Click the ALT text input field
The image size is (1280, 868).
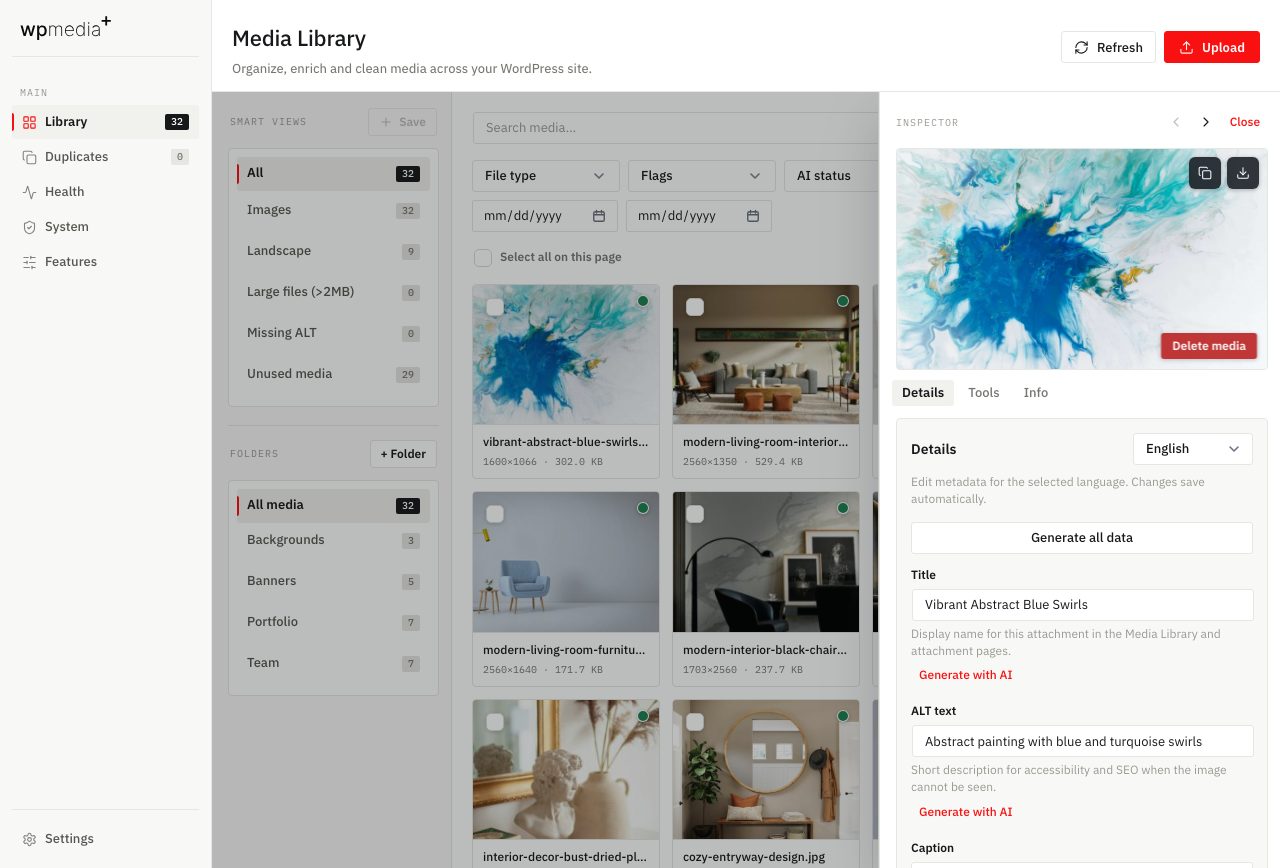[x=1082, y=742]
